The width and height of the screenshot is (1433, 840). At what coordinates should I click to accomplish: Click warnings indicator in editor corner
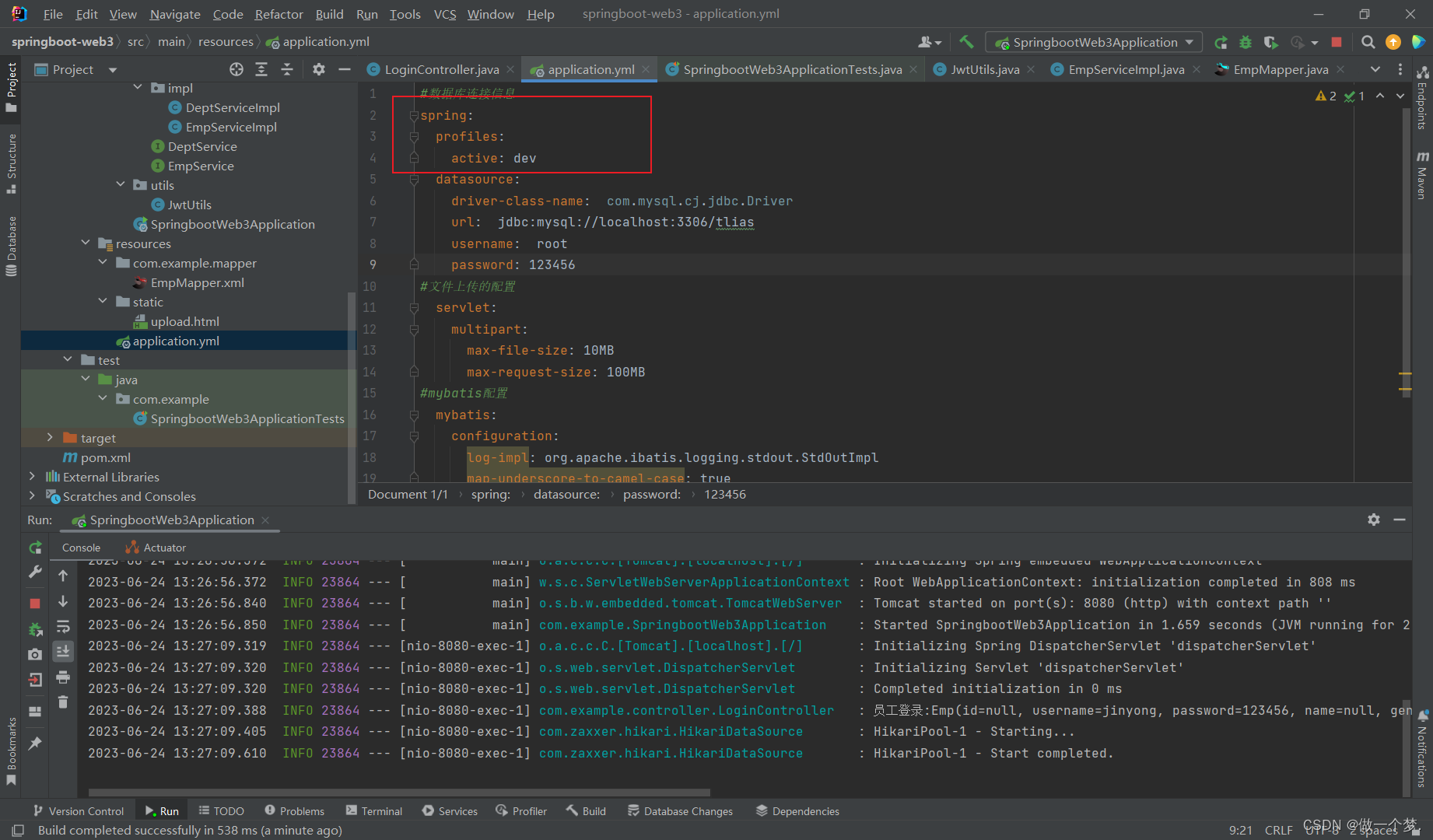1326,96
